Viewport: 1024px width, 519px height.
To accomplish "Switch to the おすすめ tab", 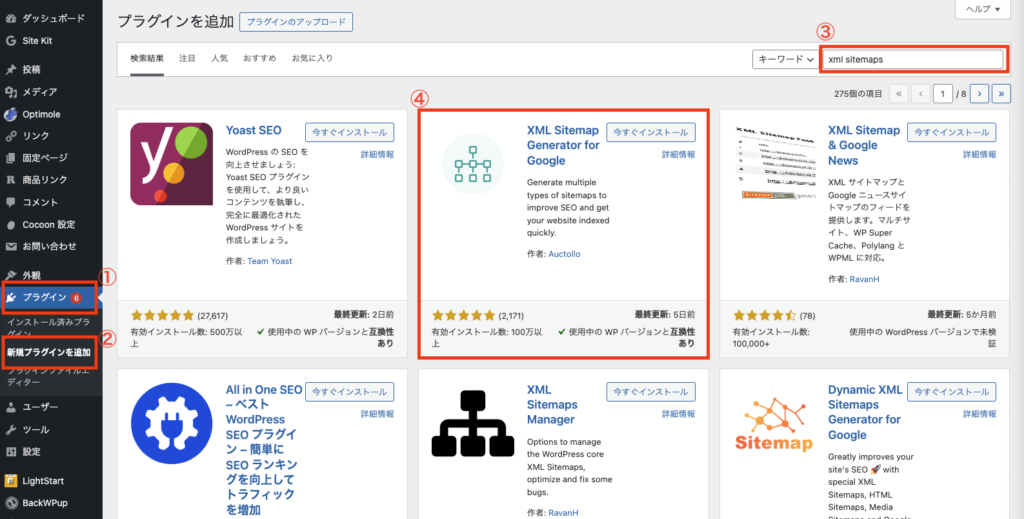I will point(260,59).
